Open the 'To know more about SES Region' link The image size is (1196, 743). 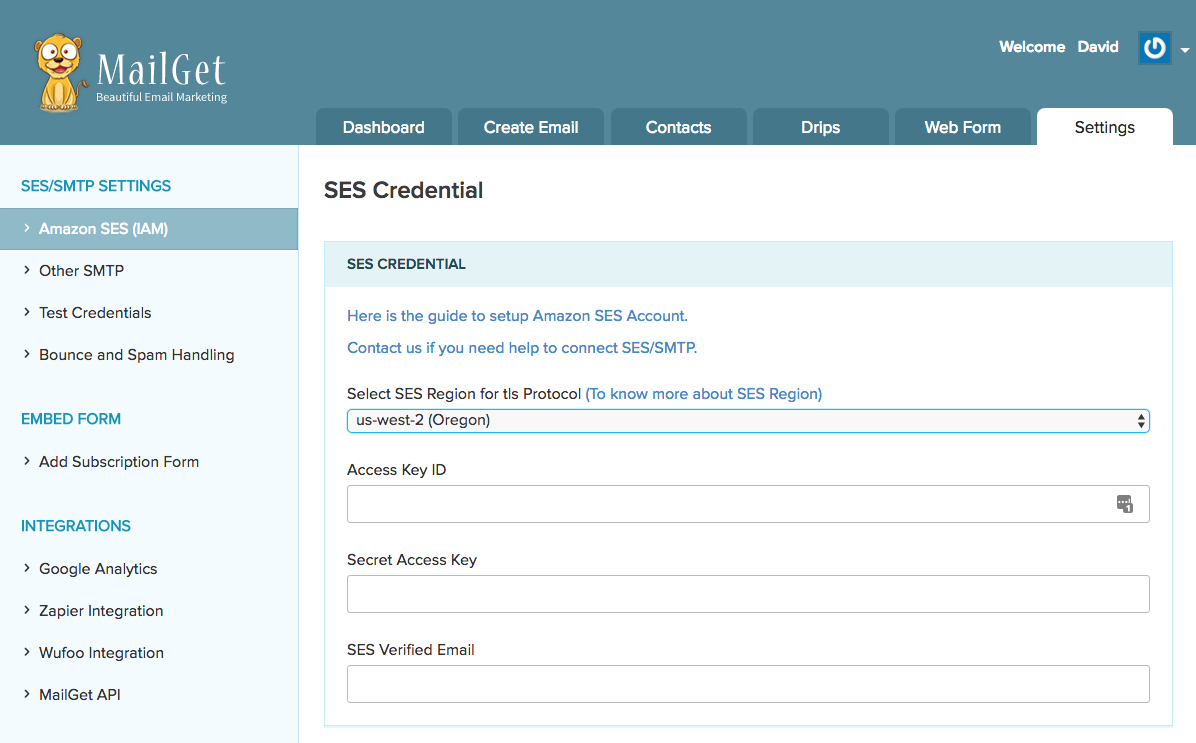point(703,394)
